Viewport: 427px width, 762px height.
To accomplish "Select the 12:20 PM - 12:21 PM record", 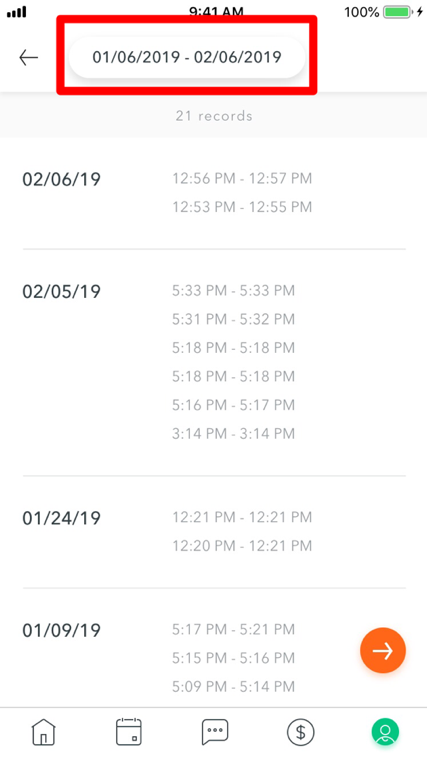I will click(242, 546).
